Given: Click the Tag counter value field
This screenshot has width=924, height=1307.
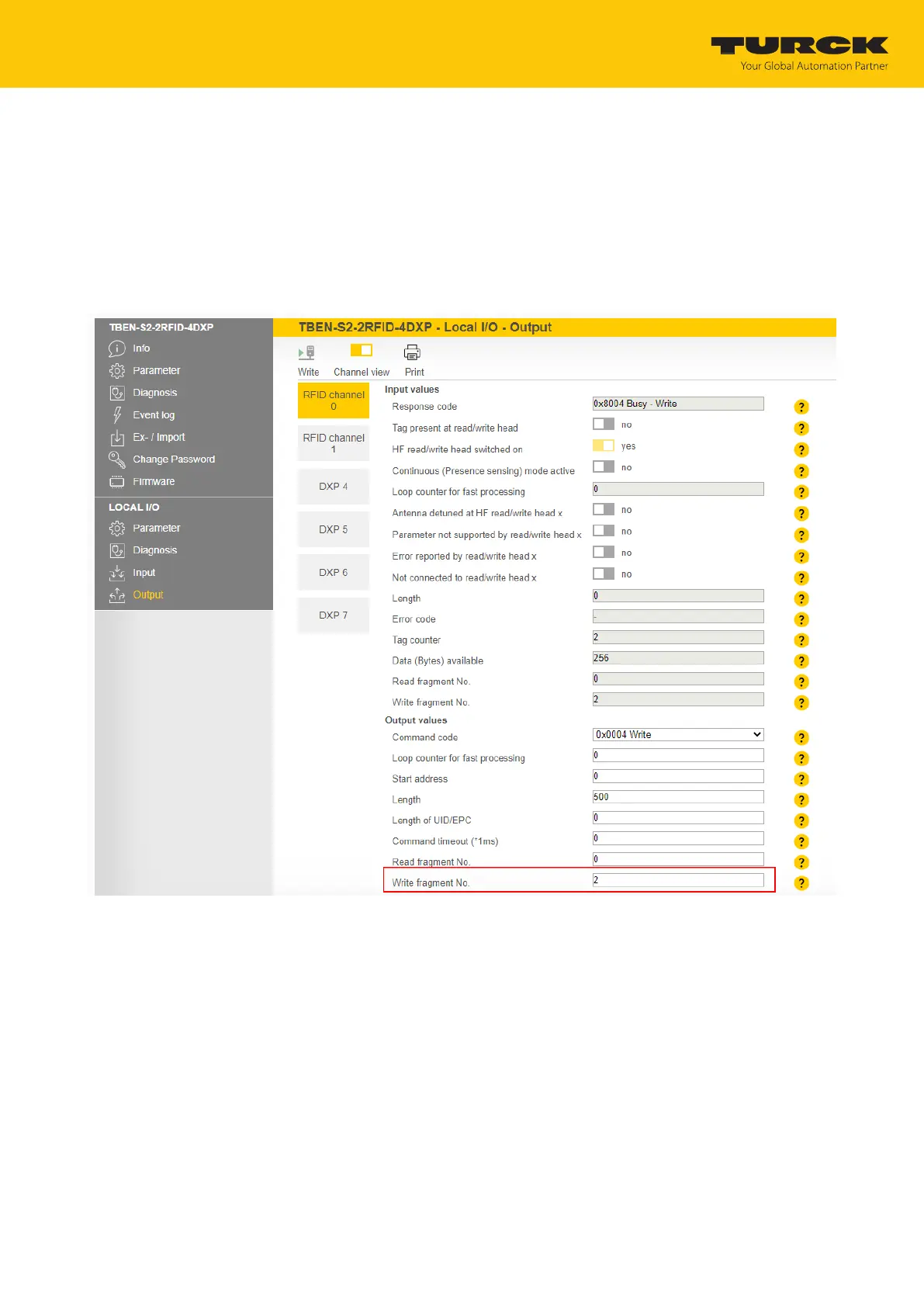Looking at the screenshot, I should click(x=678, y=637).
